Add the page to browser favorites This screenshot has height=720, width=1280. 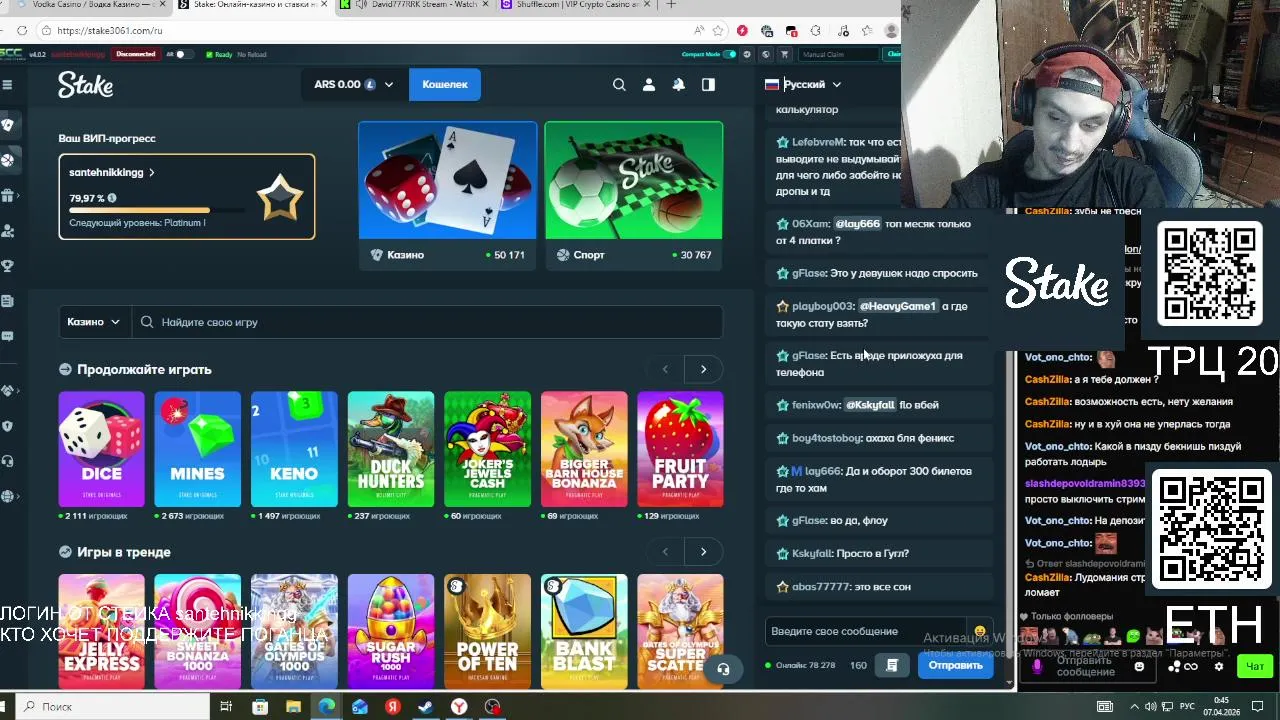point(718,31)
